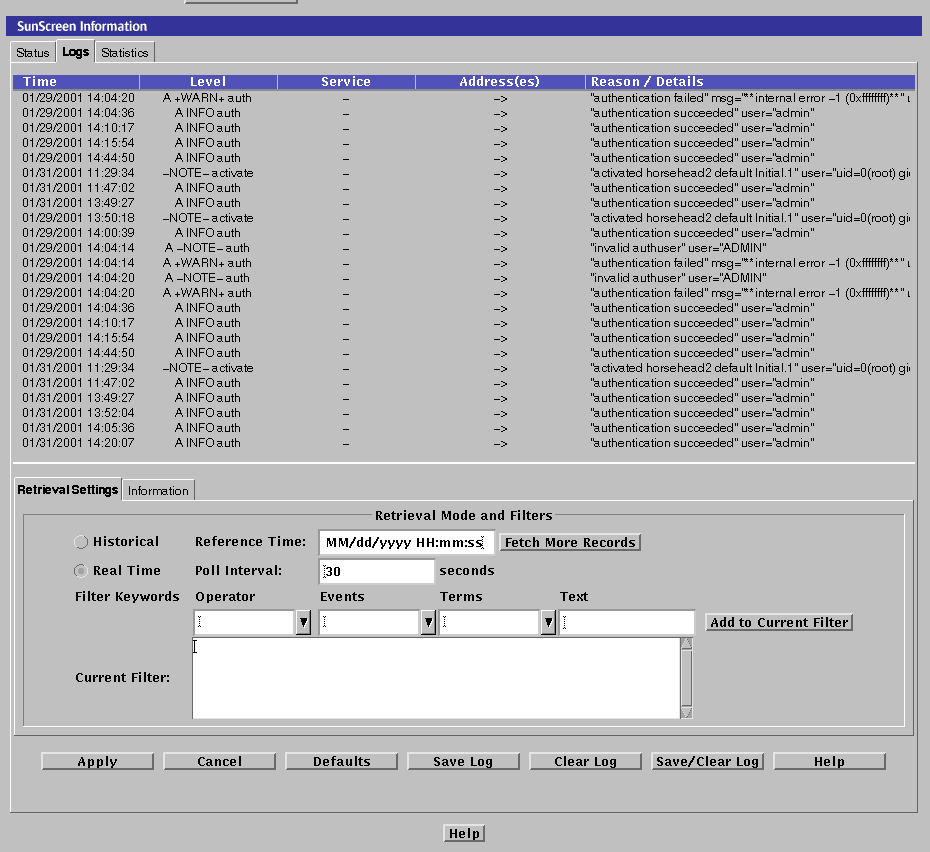Open the Operator dropdown arrow

[303, 622]
